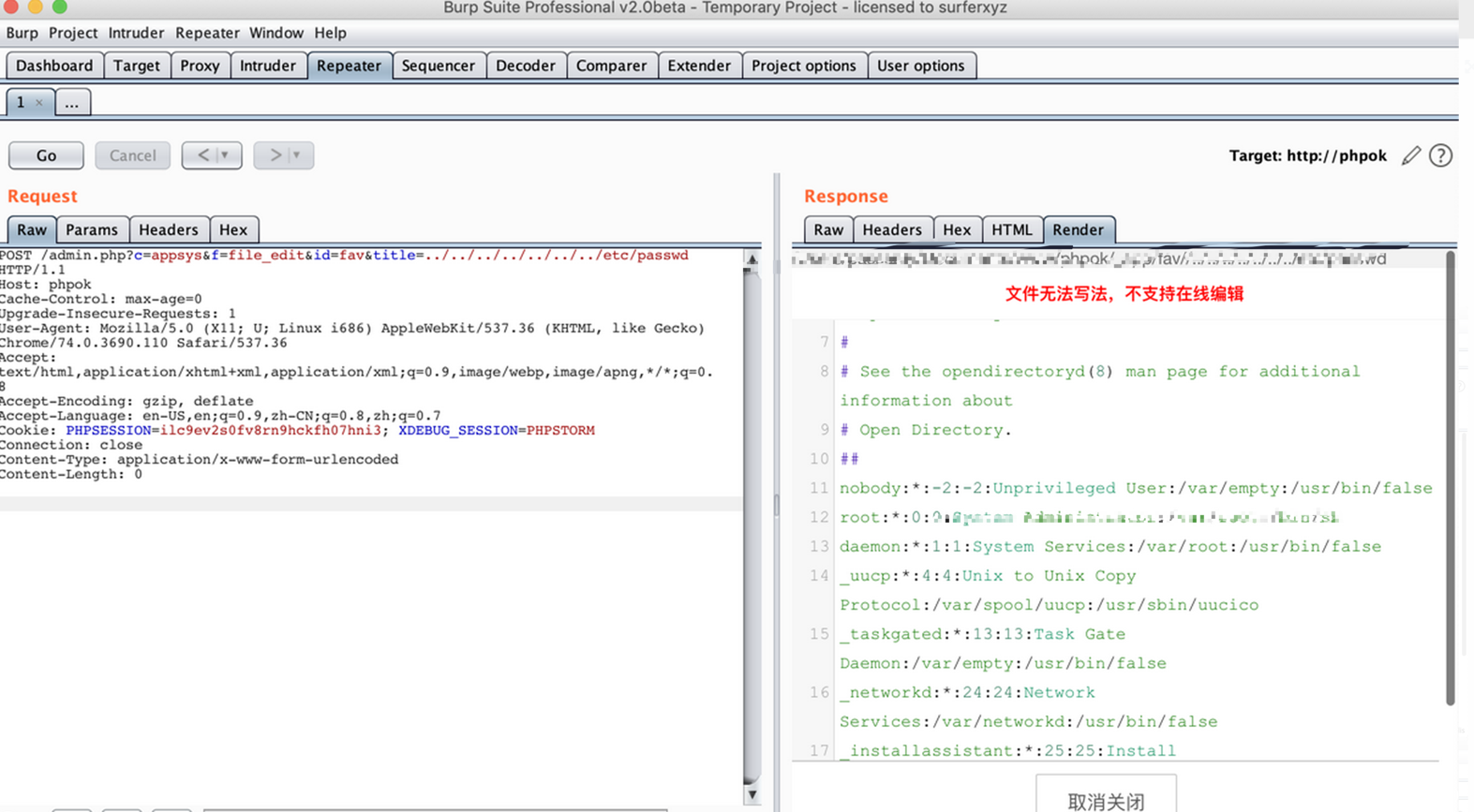Click request scrollbar down arrow
The width and height of the screenshot is (1474, 812).
click(752, 795)
